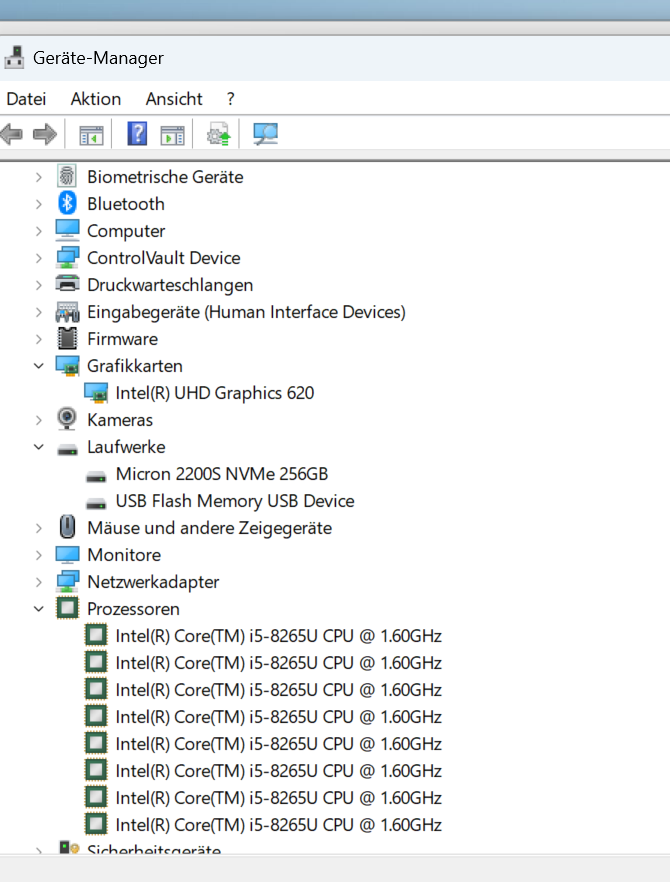Click the Back arrow toolbar icon
The height and width of the screenshot is (882, 670).
pos(12,134)
